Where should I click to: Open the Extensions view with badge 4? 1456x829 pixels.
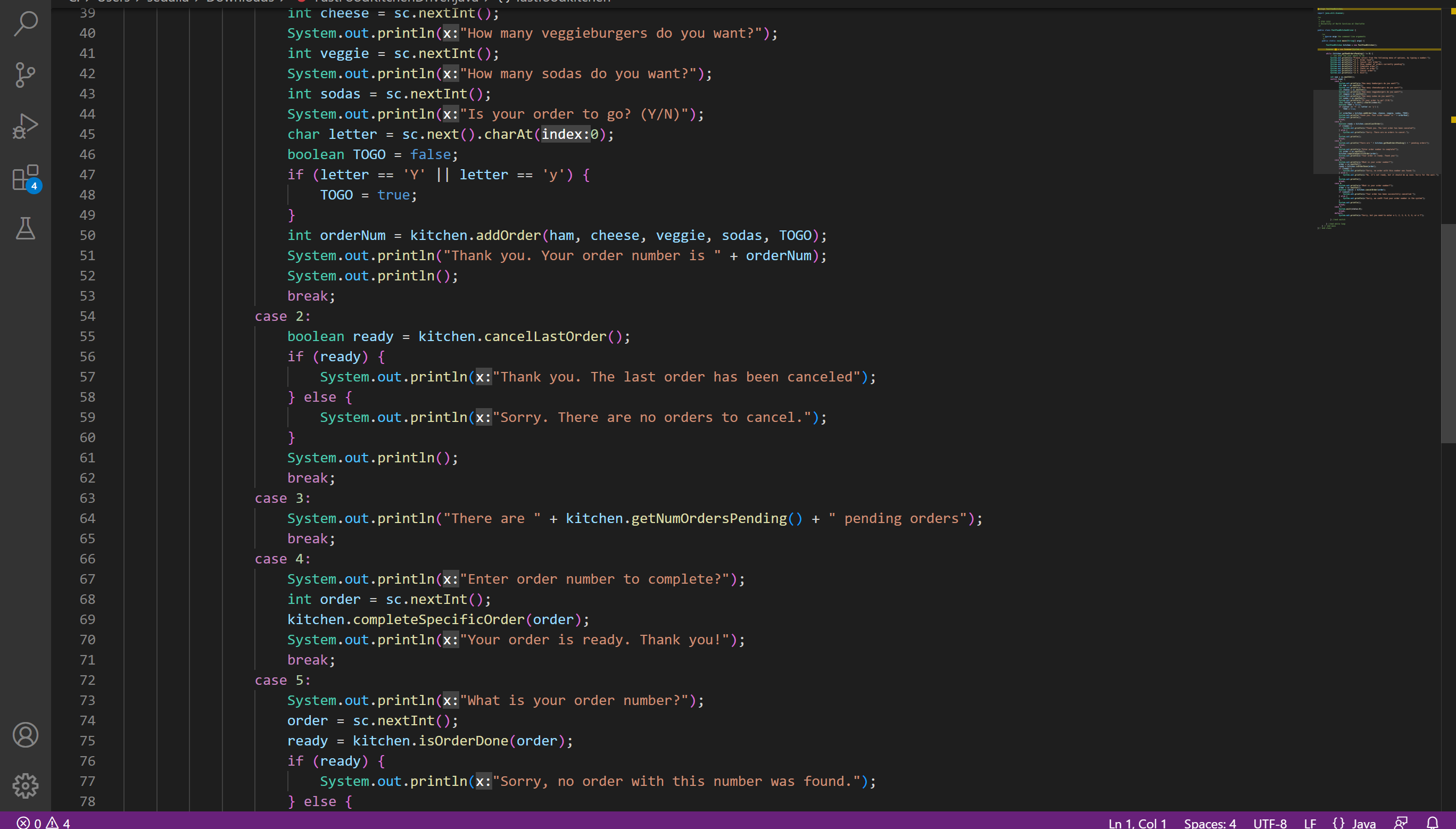25,178
